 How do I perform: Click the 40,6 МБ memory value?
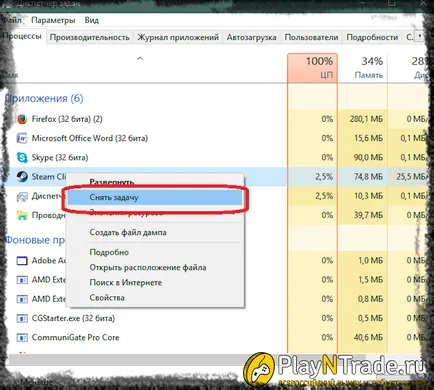(x=368, y=338)
